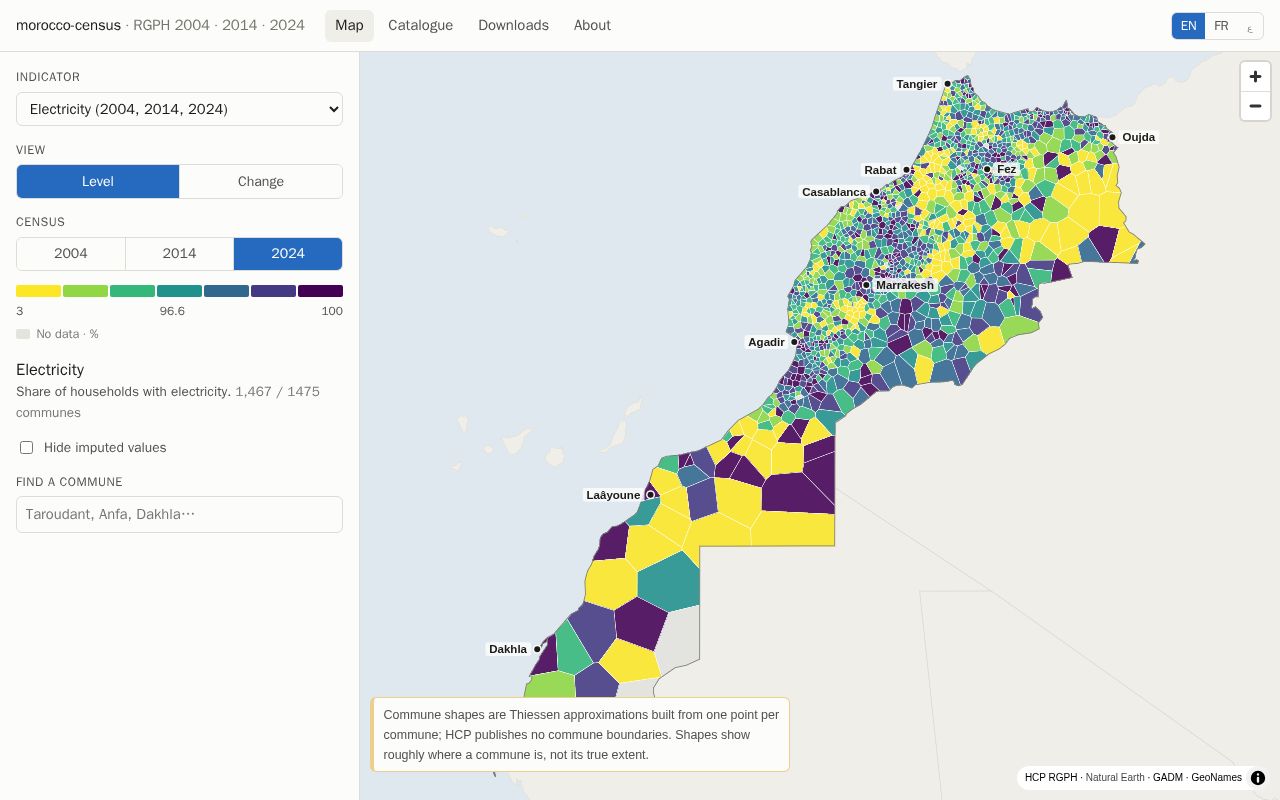Screen dimensions: 1280x800
Task: Zoom out of the map
Action: point(1255,106)
